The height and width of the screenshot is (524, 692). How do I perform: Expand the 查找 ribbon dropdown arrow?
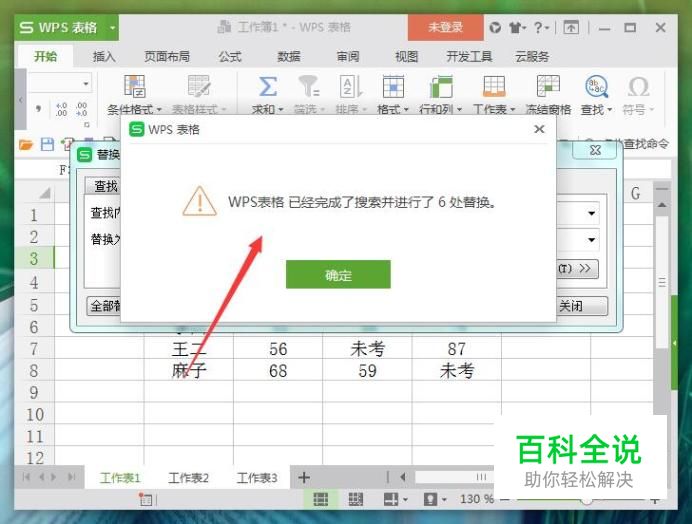coord(610,109)
